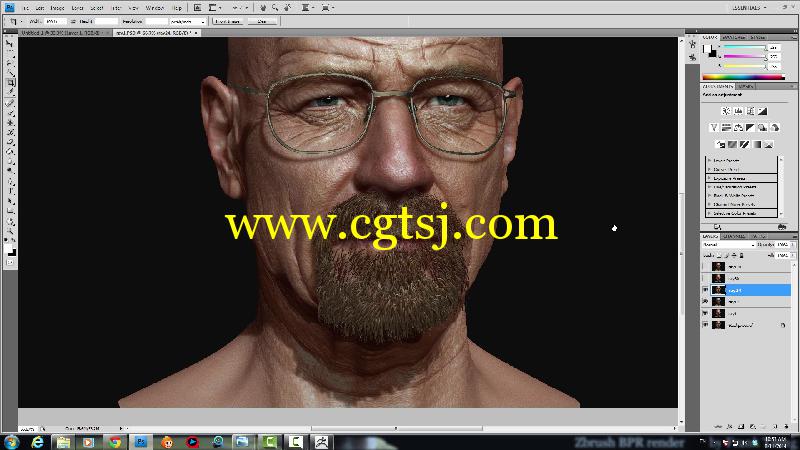The height and width of the screenshot is (450, 800).
Task: Switch to the Untitled-1 document tab
Action: [x=63, y=33]
